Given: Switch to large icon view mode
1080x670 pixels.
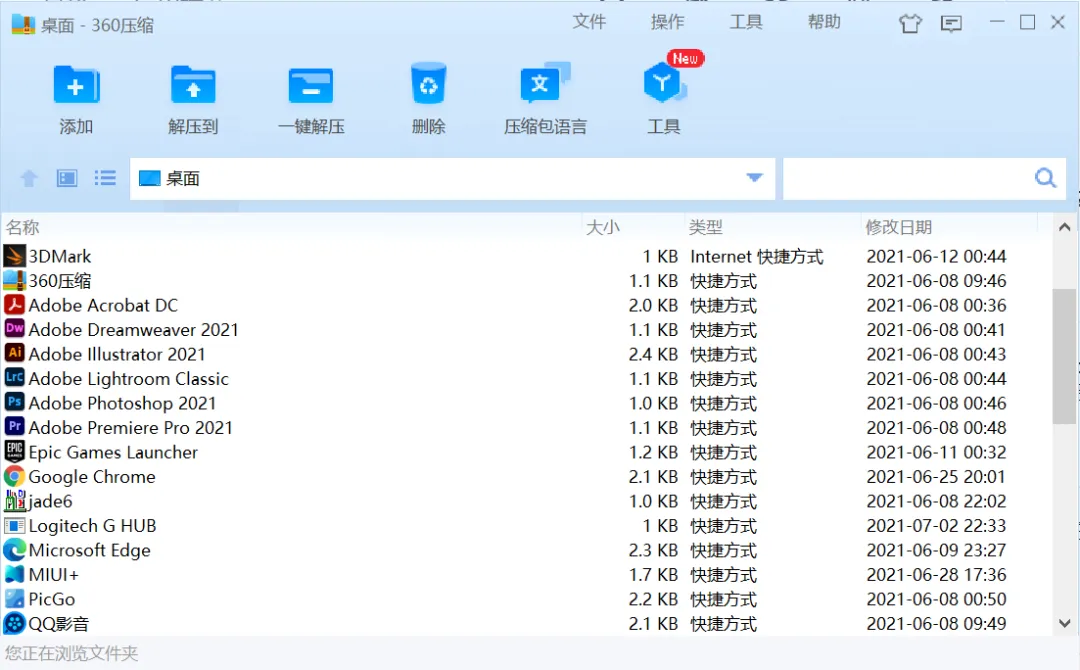Looking at the screenshot, I should click(67, 178).
